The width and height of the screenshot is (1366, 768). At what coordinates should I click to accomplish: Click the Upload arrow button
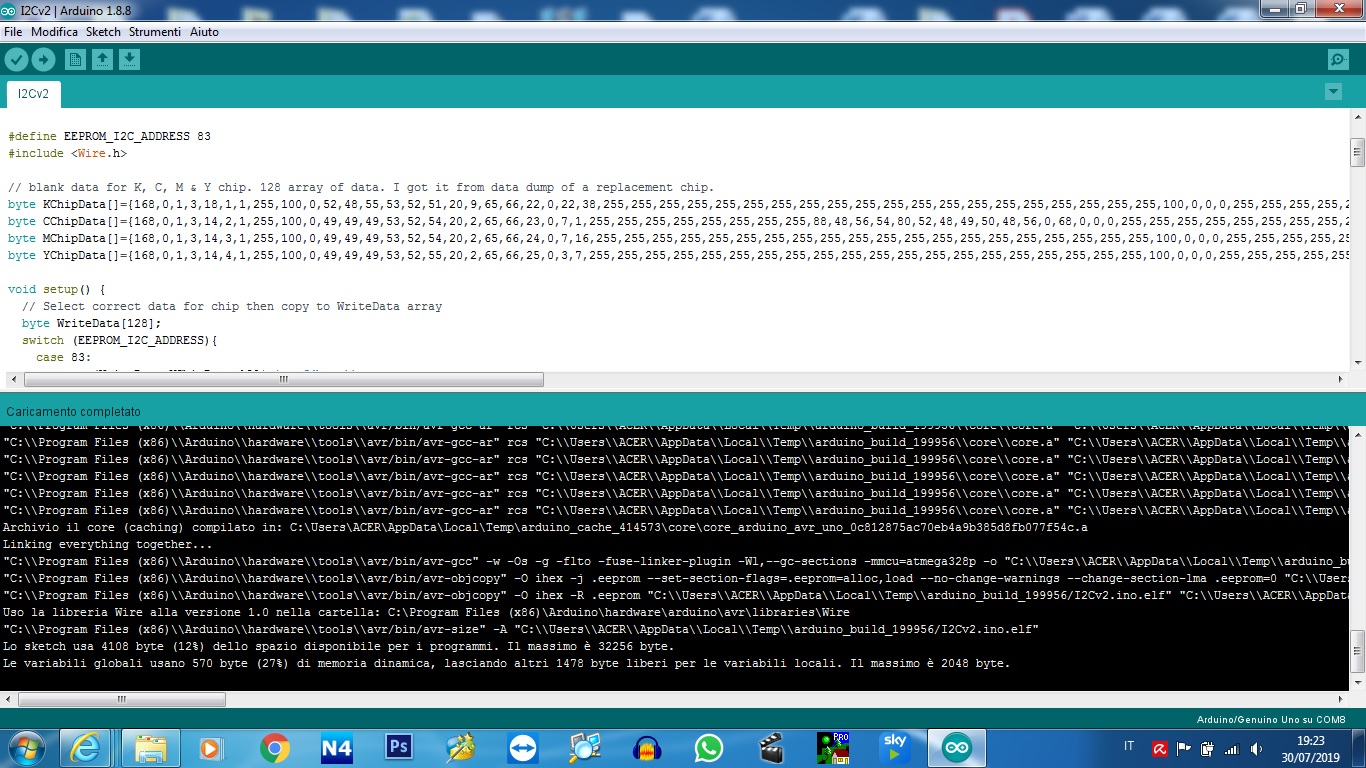pos(43,60)
